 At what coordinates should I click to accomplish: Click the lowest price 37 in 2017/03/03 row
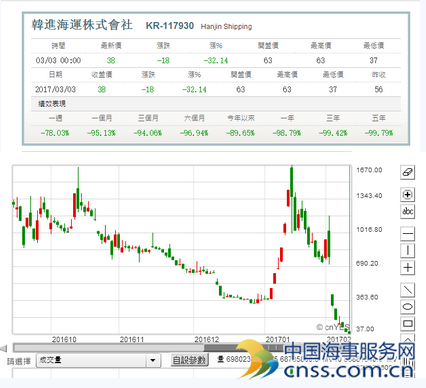point(333,89)
